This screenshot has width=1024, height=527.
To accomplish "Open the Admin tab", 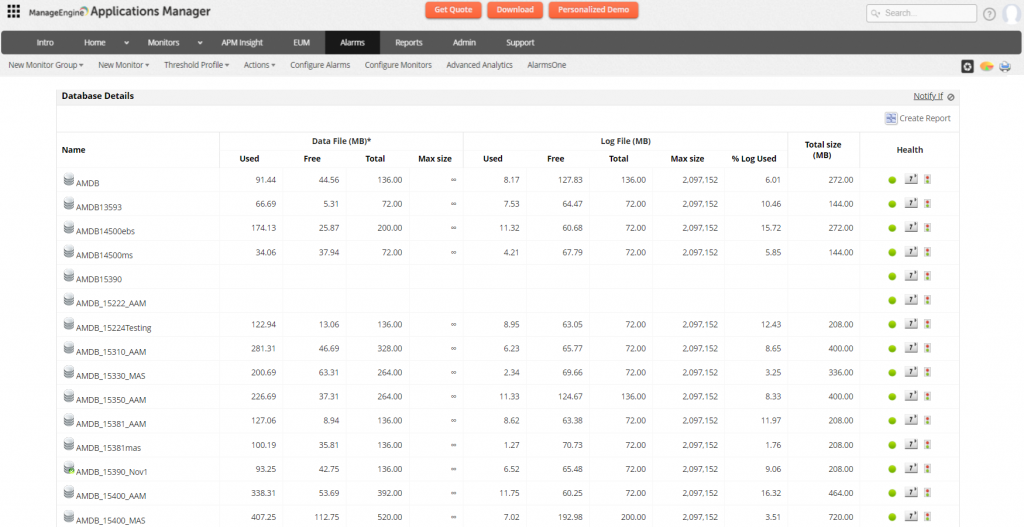I will click(464, 43).
